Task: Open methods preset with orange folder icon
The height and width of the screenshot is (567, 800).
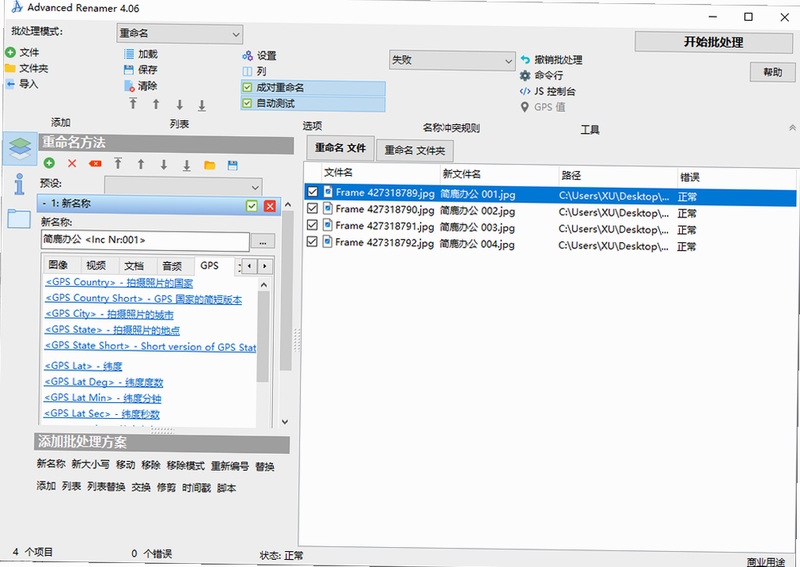Action: click(x=210, y=165)
